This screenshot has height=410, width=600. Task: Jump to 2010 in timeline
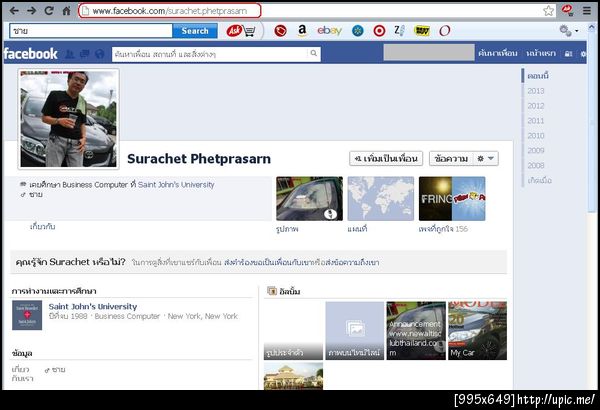click(x=536, y=136)
